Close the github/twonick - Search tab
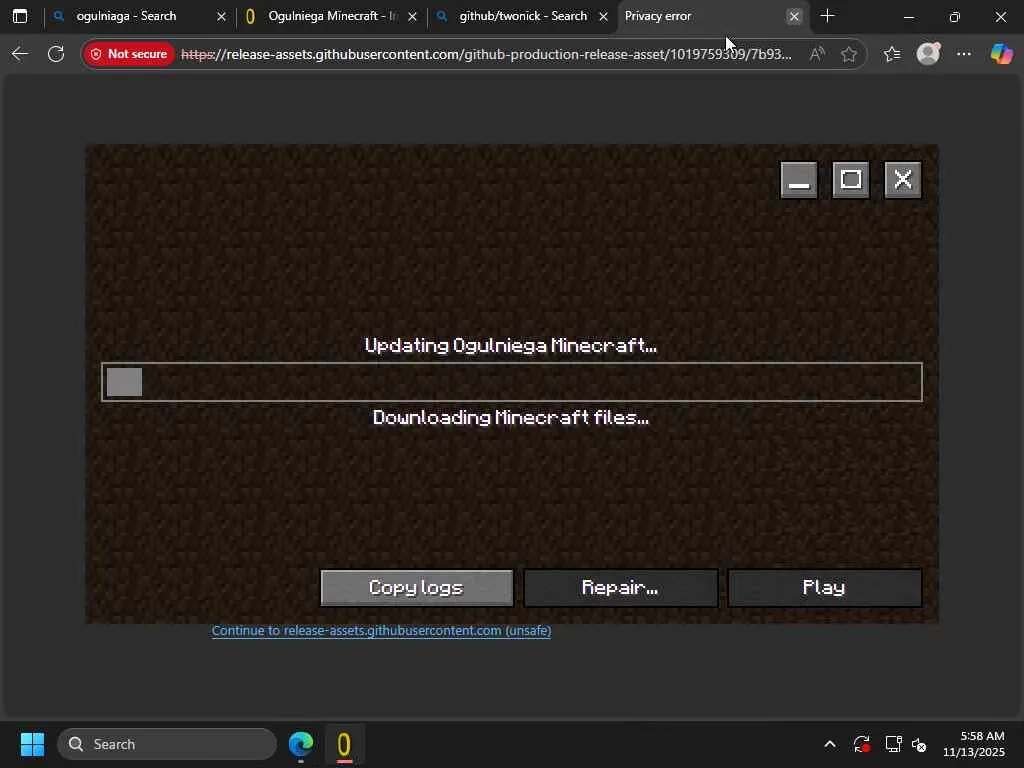The width and height of the screenshot is (1024, 768). [x=603, y=16]
